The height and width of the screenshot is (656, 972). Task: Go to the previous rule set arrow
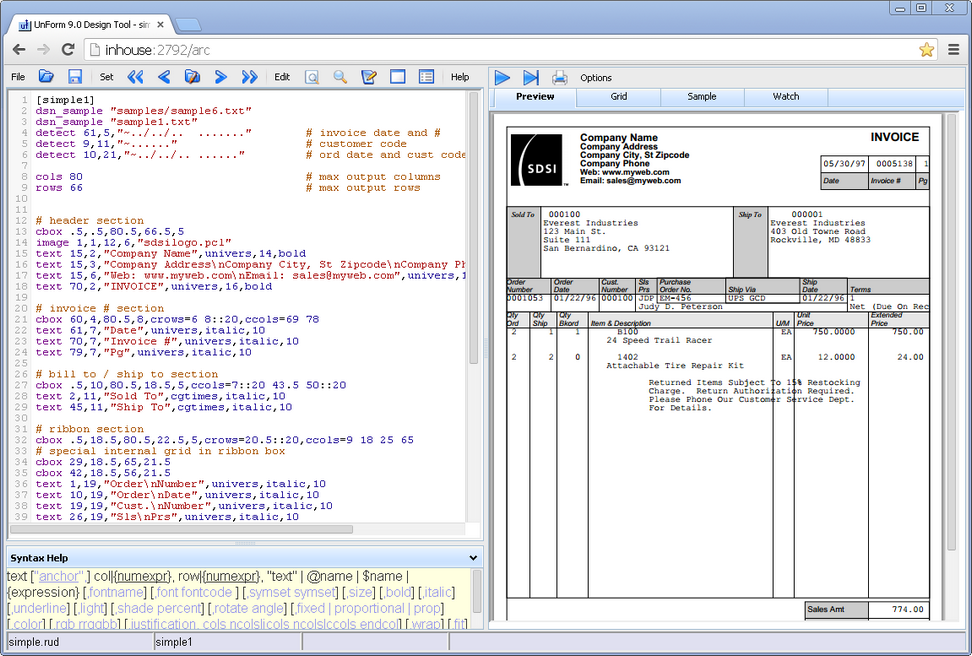[164, 77]
